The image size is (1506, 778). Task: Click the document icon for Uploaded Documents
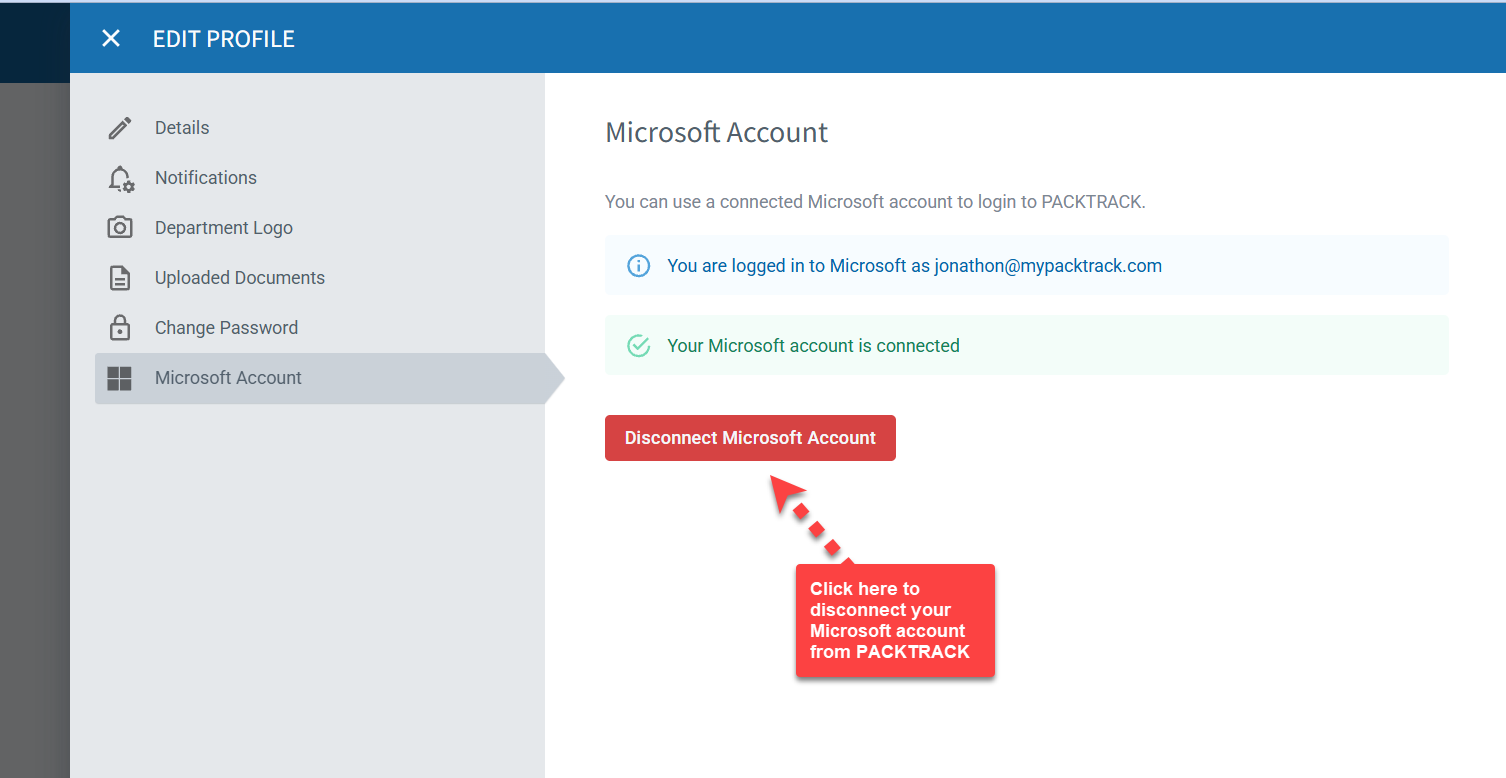[120, 278]
